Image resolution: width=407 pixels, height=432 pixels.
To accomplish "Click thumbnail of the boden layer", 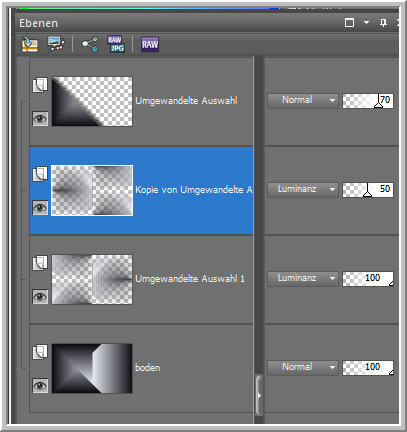I will [92, 368].
